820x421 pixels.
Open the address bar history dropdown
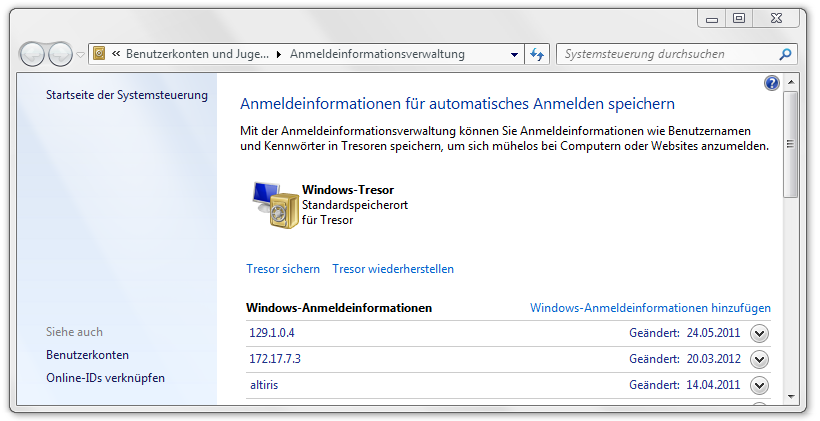[514, 54]
